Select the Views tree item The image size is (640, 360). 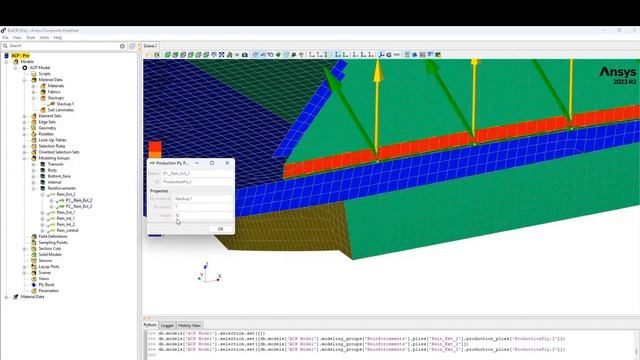44,278
